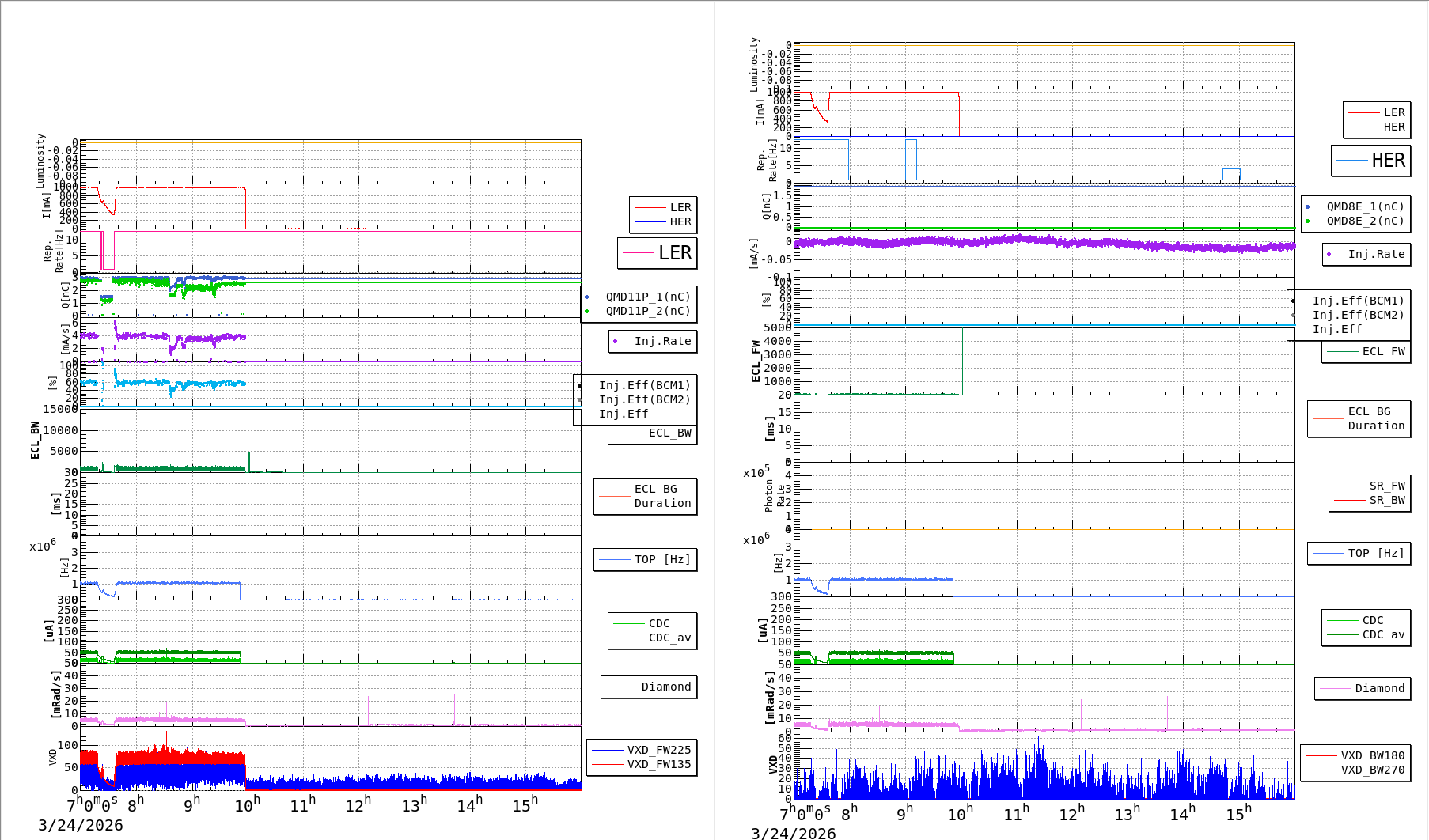The image size is (1429, 840).
Task: Click the 7h0m0s start label on right plot
Action: [x=805, y=814]
